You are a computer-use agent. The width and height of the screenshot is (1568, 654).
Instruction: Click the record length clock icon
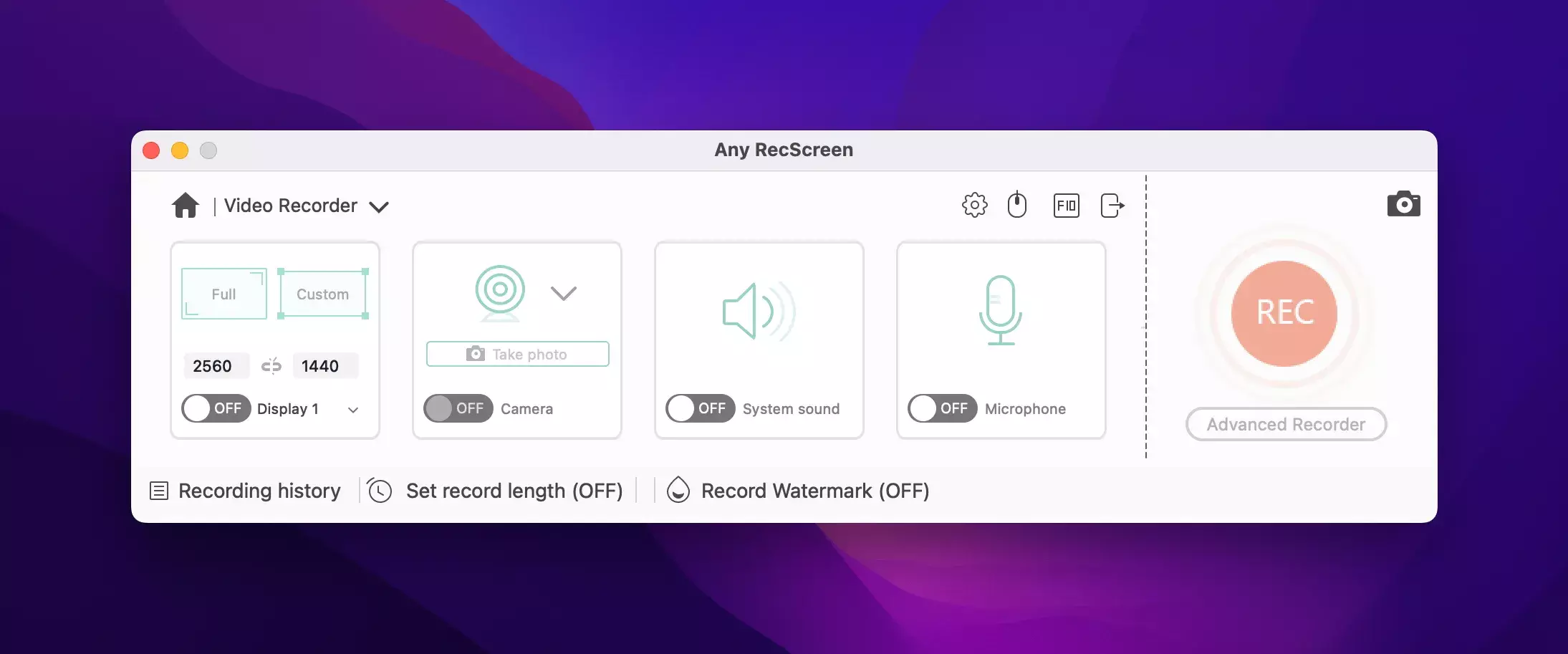[379, 491]
